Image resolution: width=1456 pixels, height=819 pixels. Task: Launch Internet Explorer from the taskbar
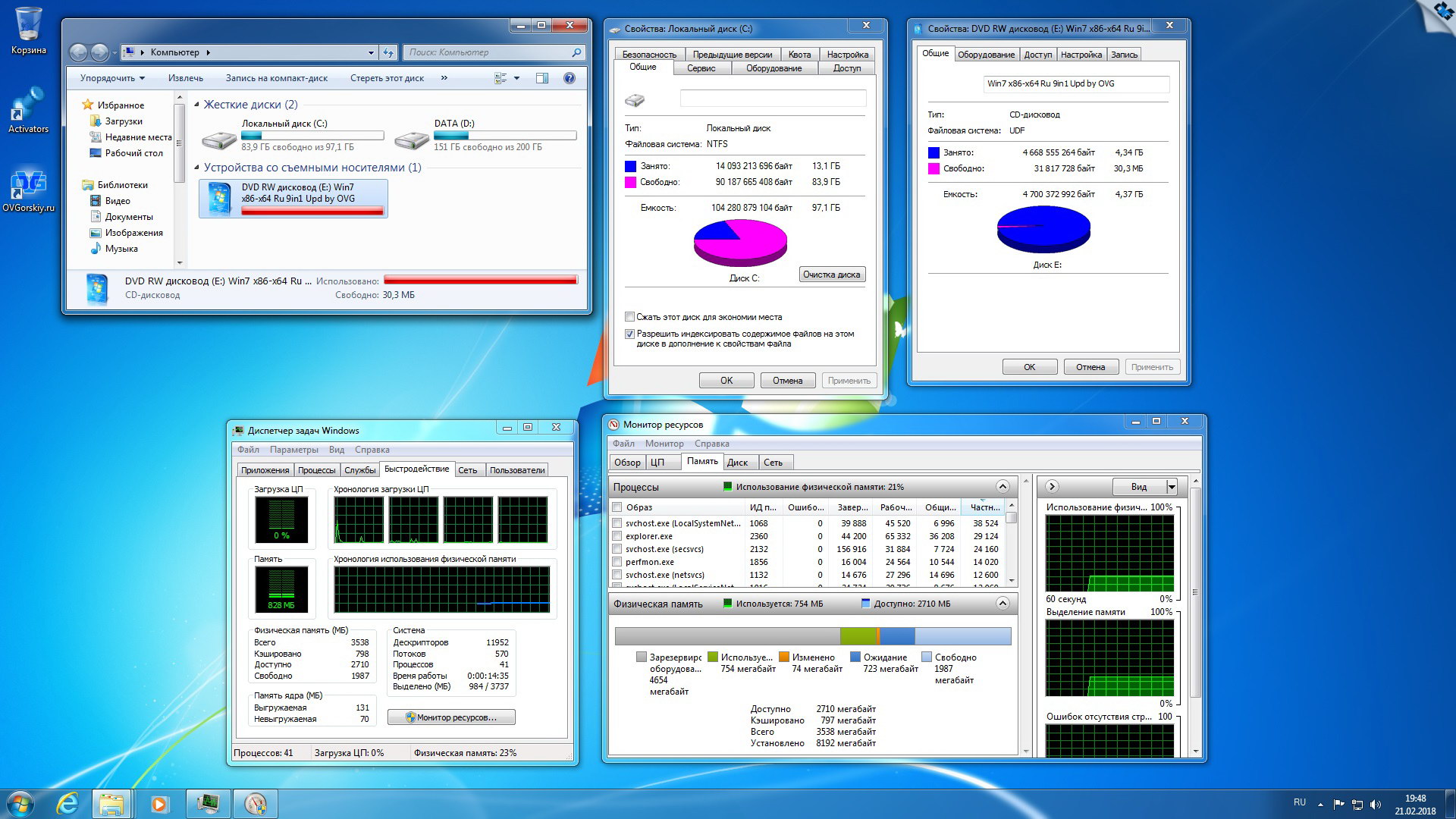pyautogui.click(x=67, y=803)
